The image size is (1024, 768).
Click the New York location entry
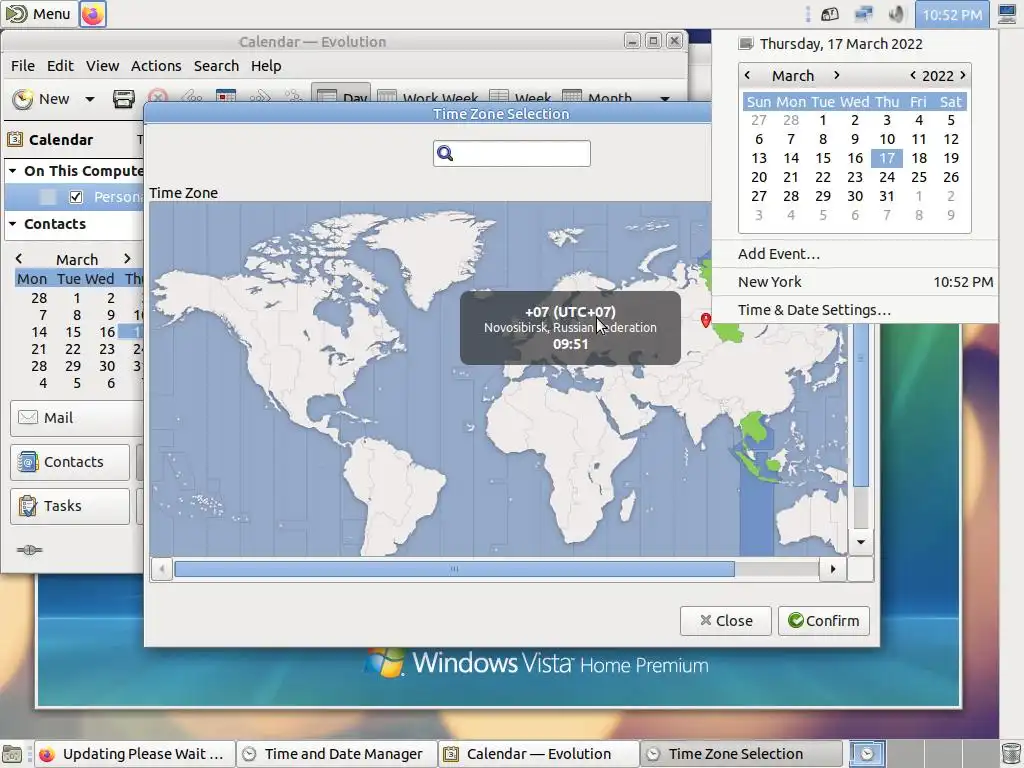[x=855, y=282]
